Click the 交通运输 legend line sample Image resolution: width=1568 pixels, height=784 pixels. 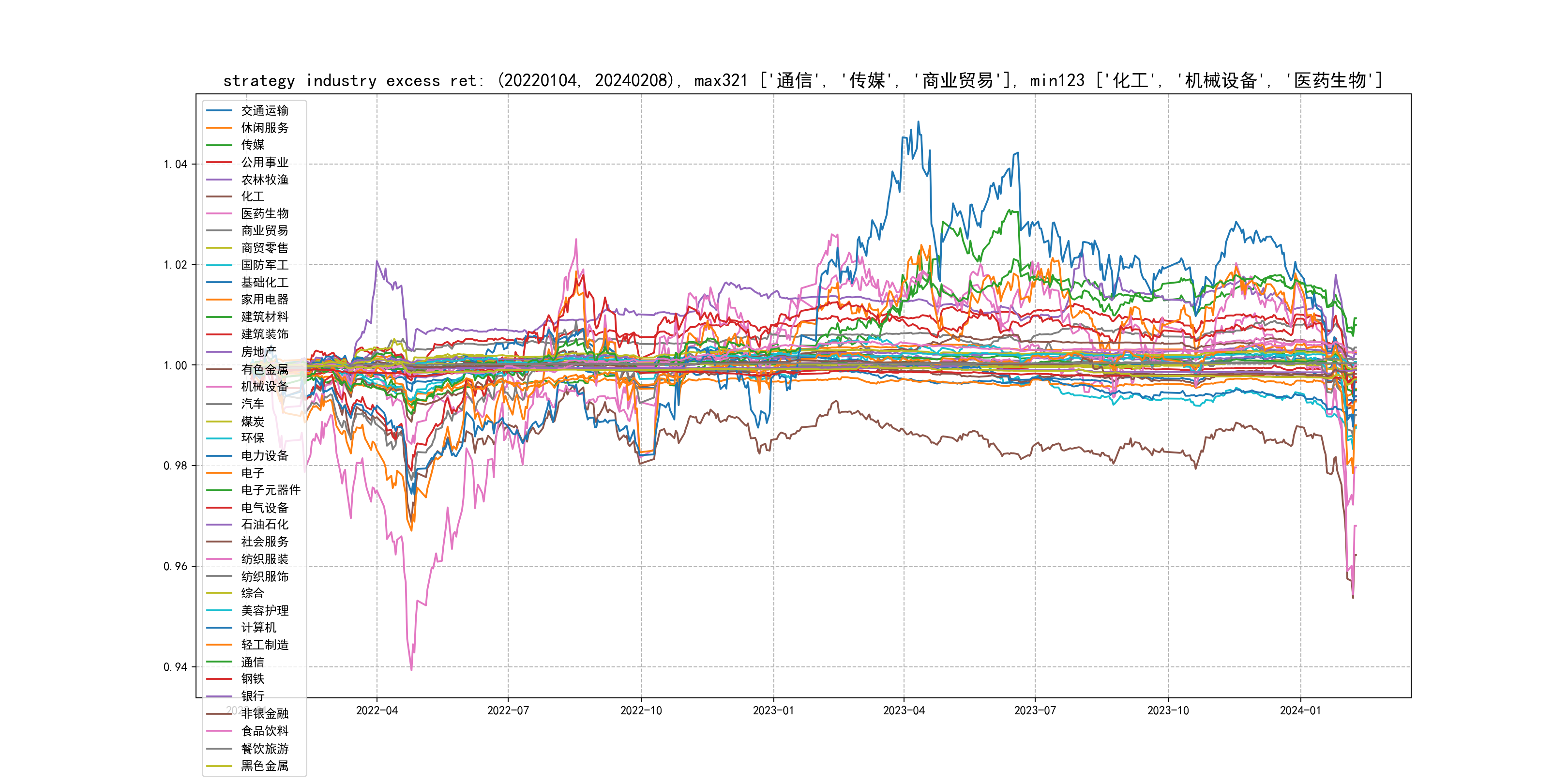(x=219, y=111)
